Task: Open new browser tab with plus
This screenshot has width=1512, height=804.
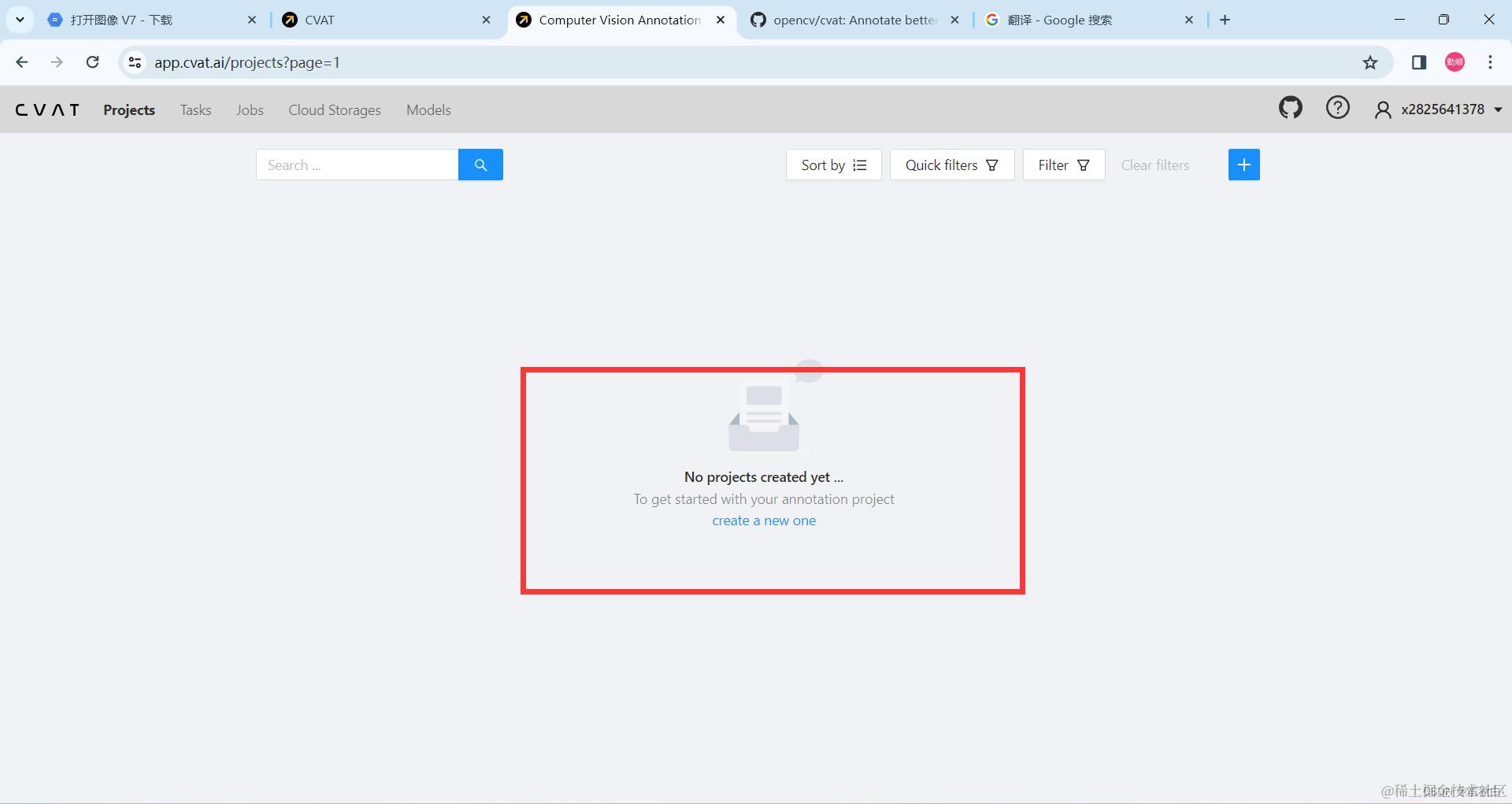Action: coord(1225,20)
